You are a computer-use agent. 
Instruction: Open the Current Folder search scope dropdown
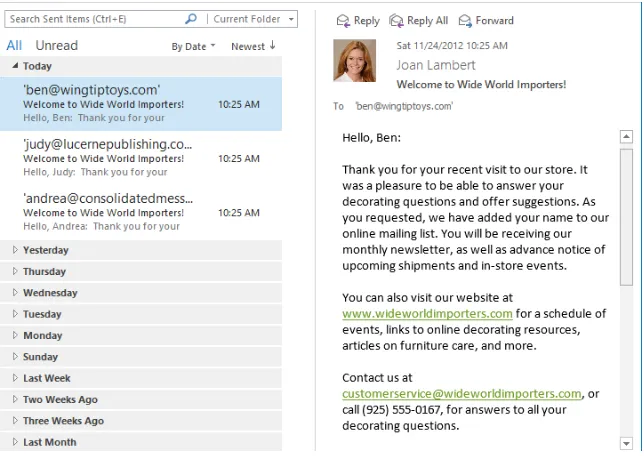point(291,19)
